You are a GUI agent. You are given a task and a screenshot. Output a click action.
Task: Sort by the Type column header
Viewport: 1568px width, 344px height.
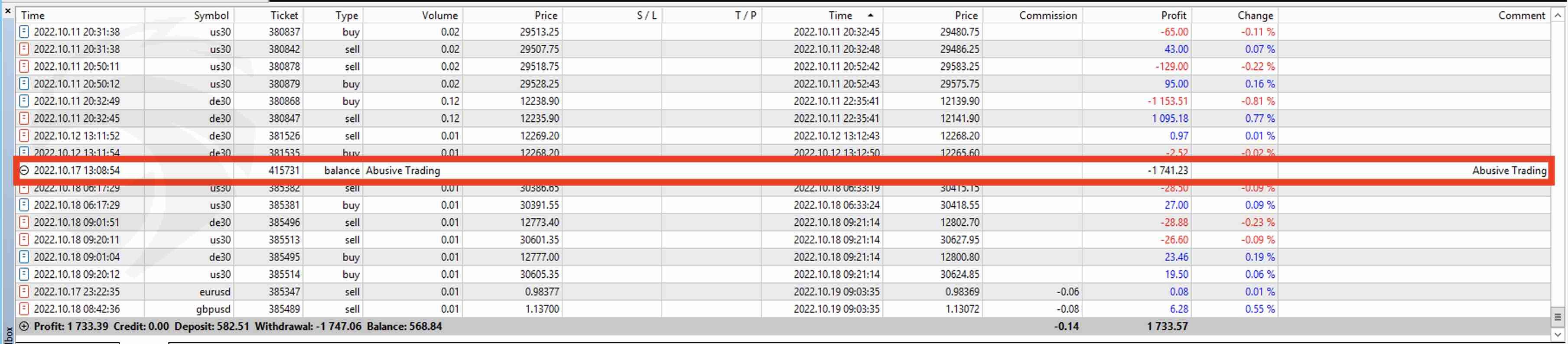(332, 15)
